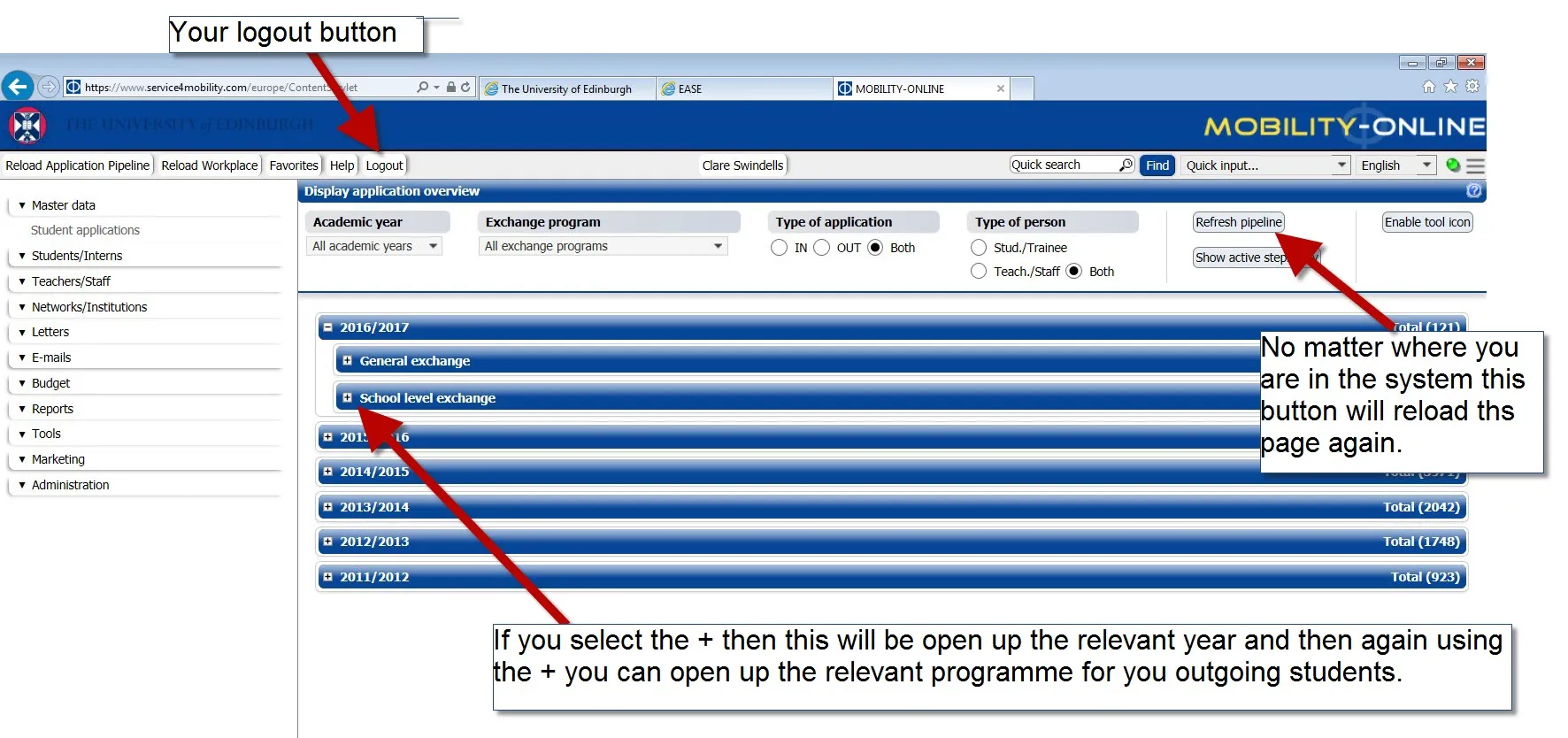The image size is (1568, 738).
Task: Expand the 2011/2012 year section
Action: tap(328, 577)
